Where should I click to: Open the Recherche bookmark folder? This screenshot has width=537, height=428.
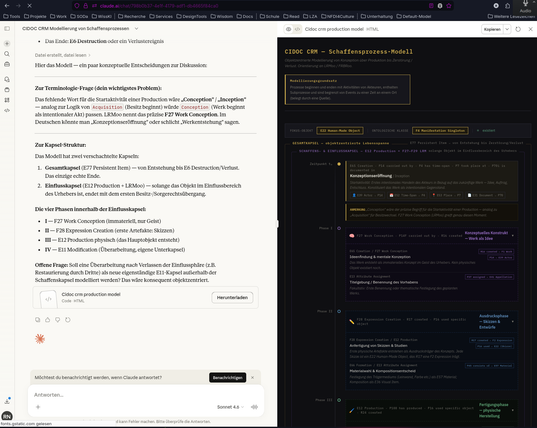132,16
